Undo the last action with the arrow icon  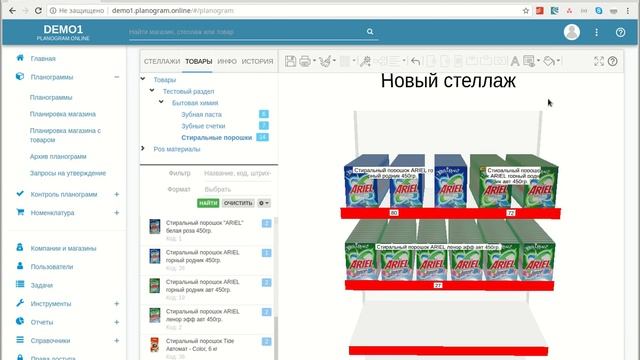416,61
